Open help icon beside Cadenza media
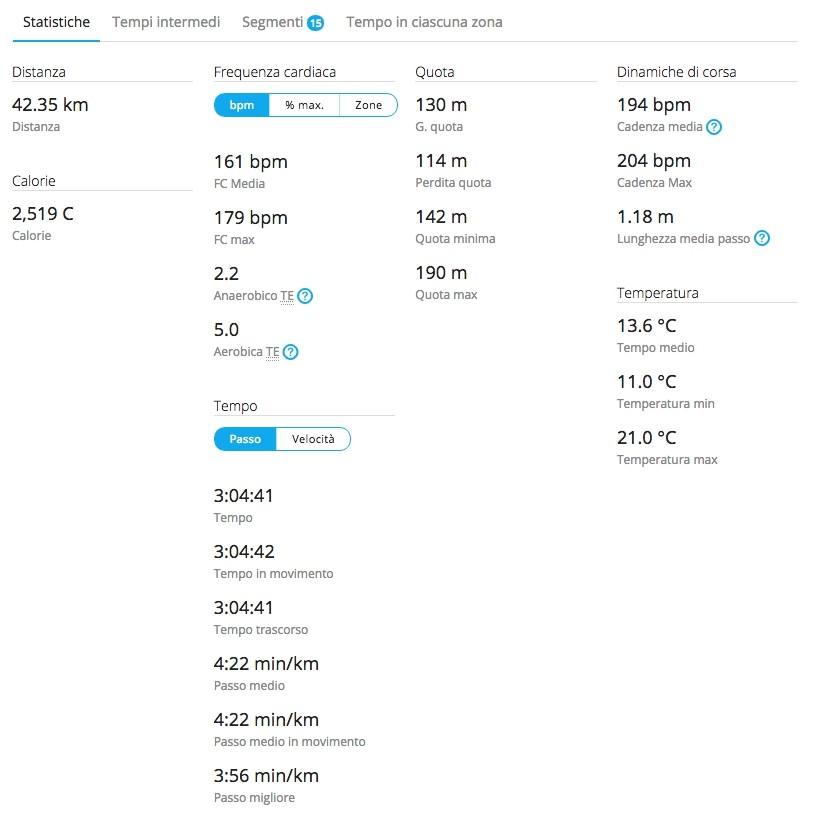The image size is (828, 834). pyautogui.click(x=714, y=127)
